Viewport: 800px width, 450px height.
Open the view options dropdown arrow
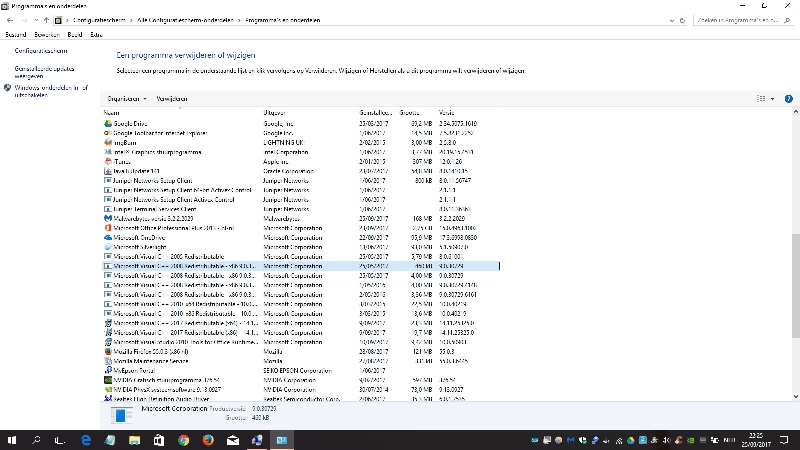[x=771, y=99]
